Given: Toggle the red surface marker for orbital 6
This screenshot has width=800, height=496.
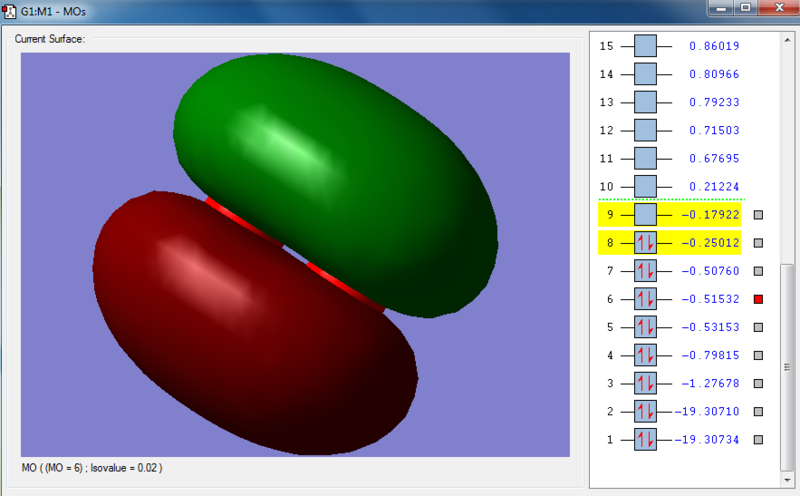Looking at the screenshot, I should [x=758, y=299].
